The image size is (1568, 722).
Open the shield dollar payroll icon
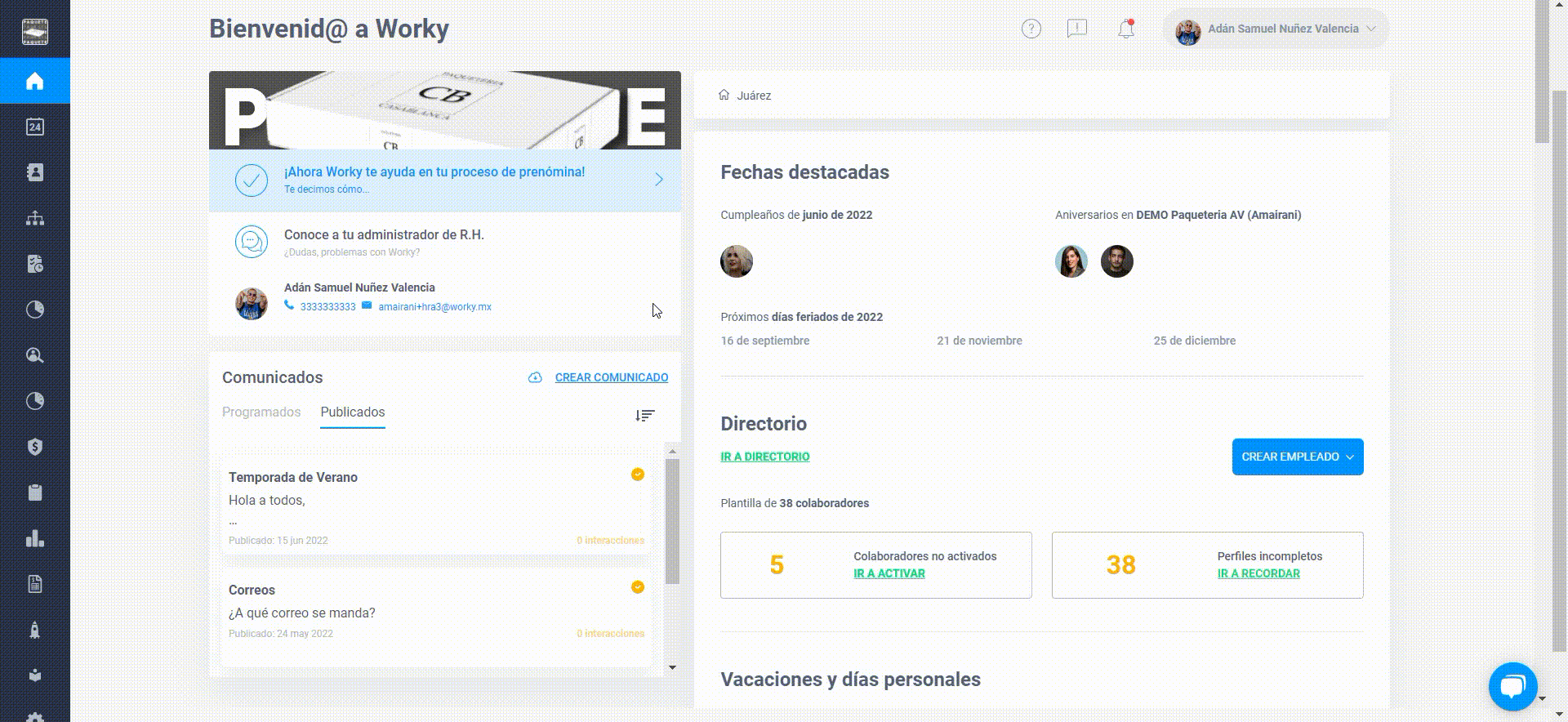pos(34,447)
